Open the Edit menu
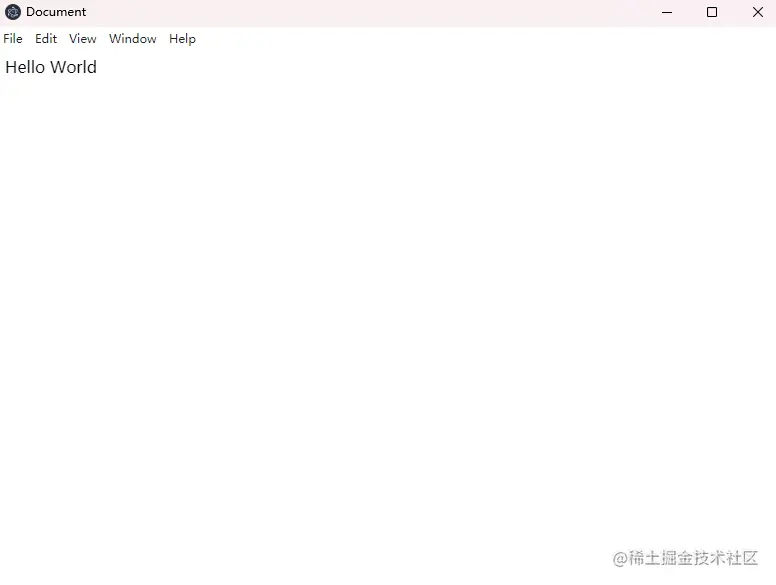This screenshot has width=776, height=585. (x=46, y=39)
